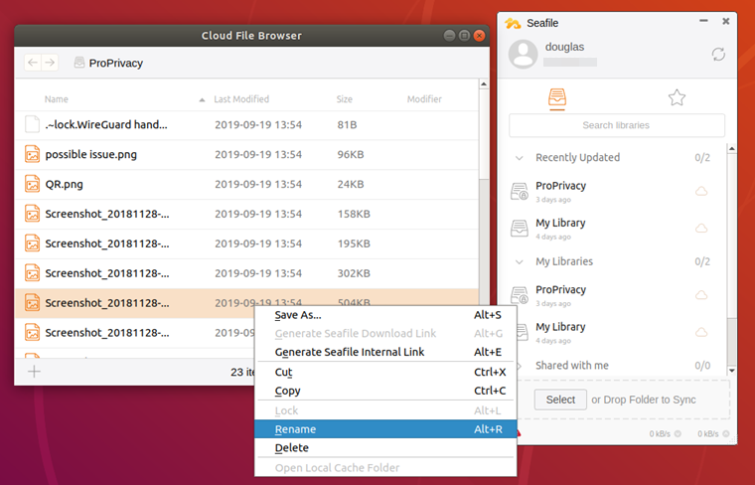The width and height of the screenshot is (755, 485).
Task: Click cloud icon beside My Library under Recently Updated
Action: [x=702, y=228]
